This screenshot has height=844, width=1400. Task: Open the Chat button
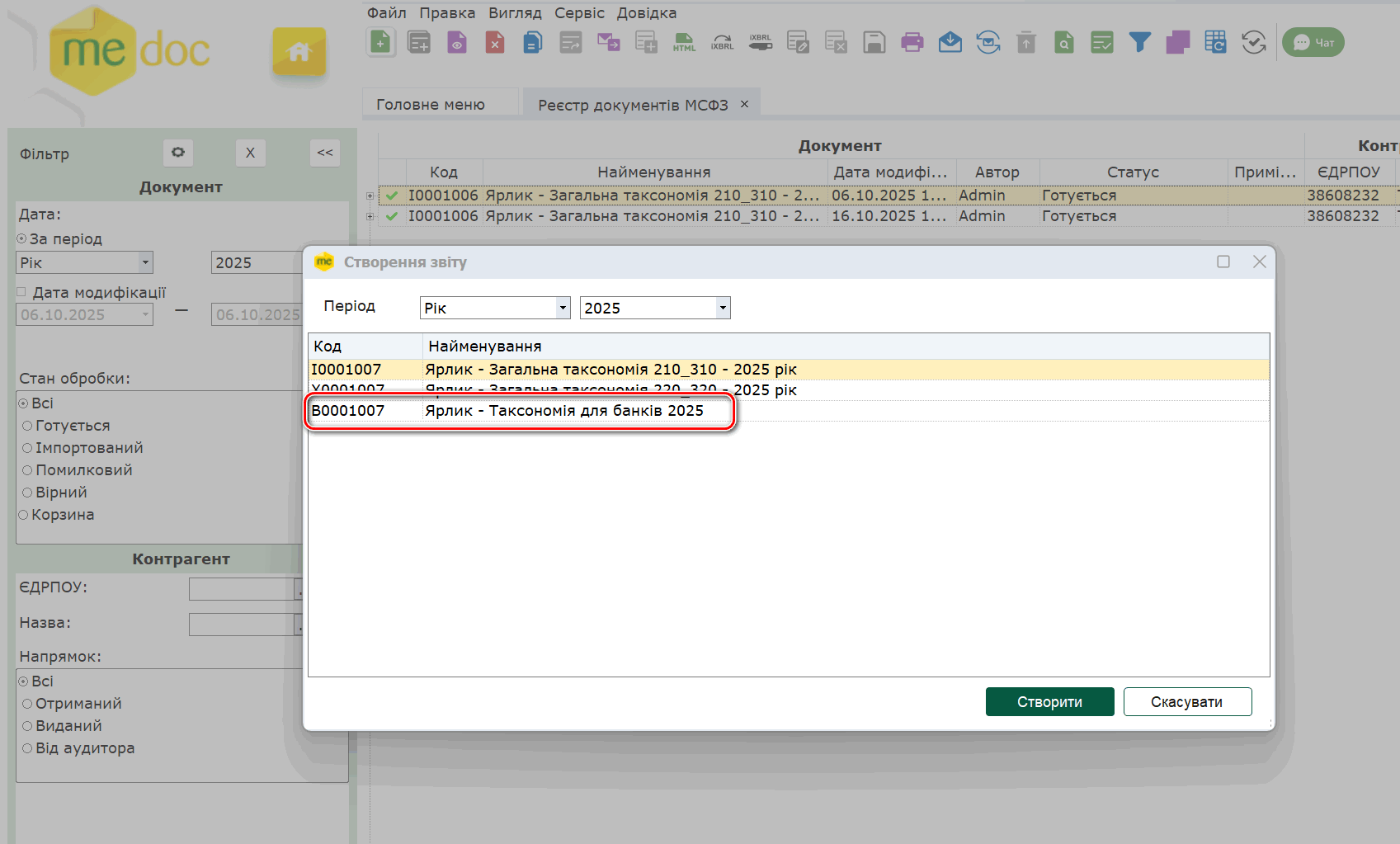click(x=1313, y=42)
